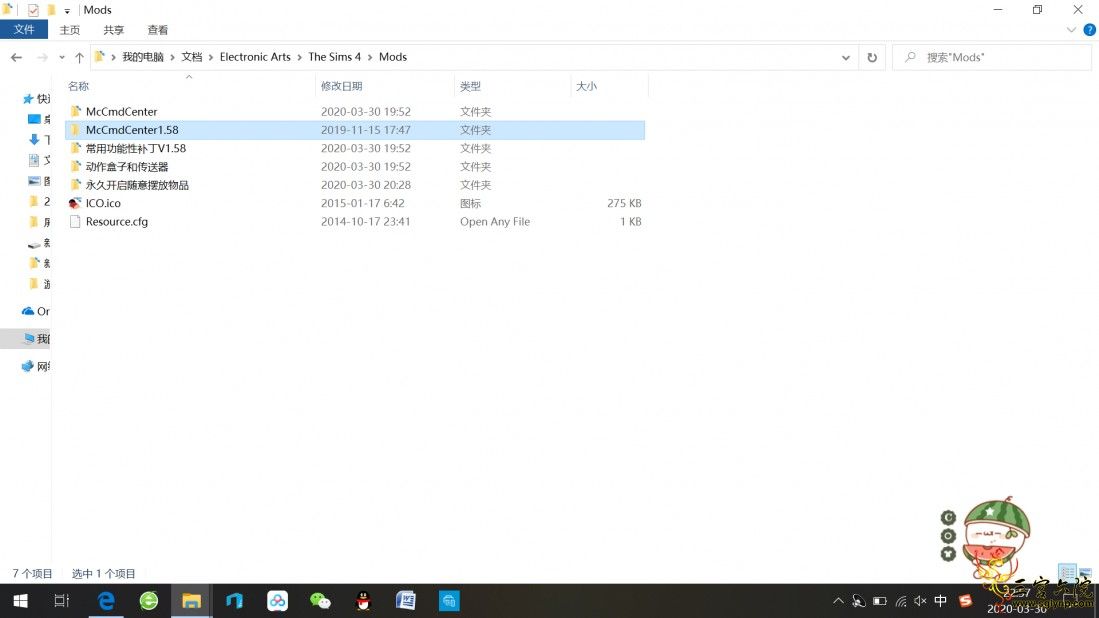
Task: Expand breadcrumb arrow after 文档
Action: tap(210, 57)
